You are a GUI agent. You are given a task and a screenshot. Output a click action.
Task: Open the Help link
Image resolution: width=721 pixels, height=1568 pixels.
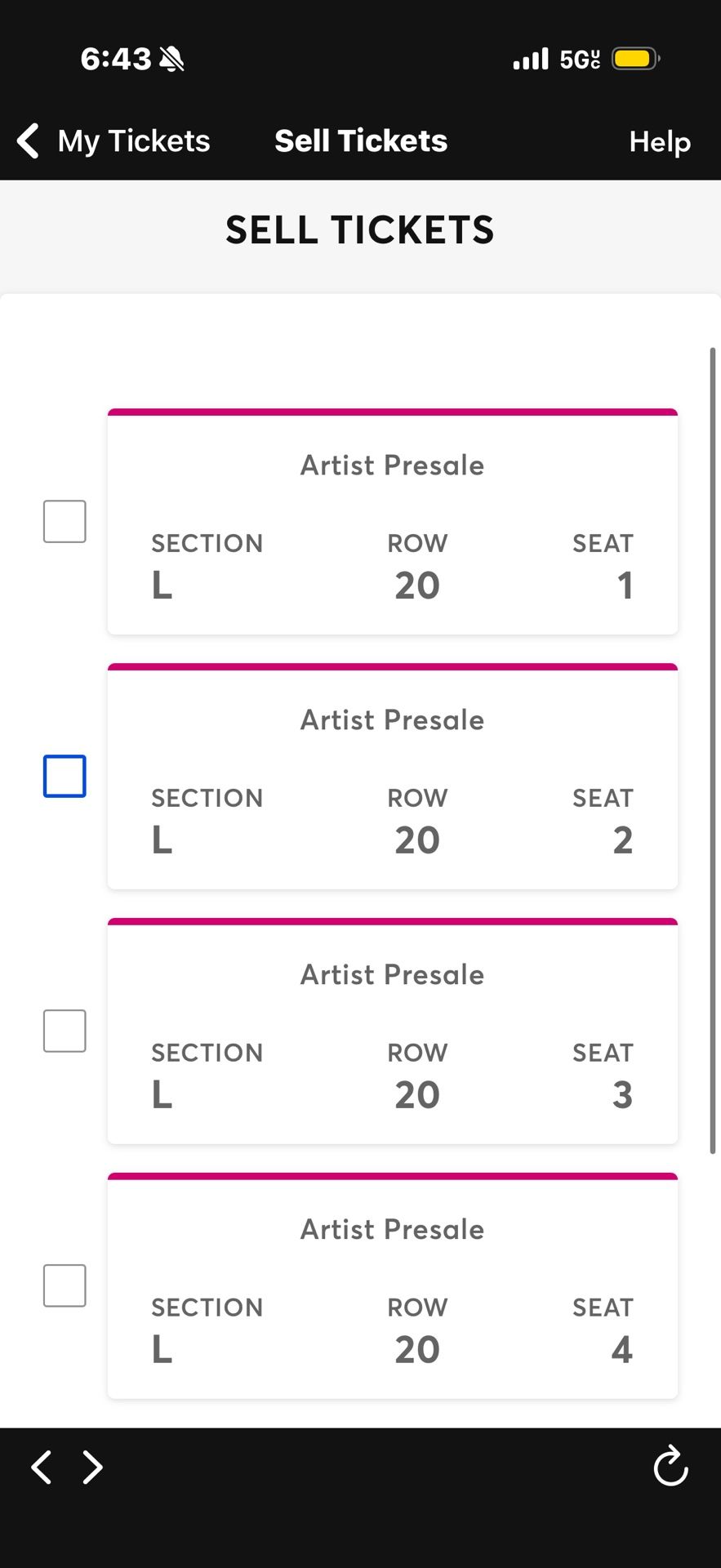coord(660,141)
